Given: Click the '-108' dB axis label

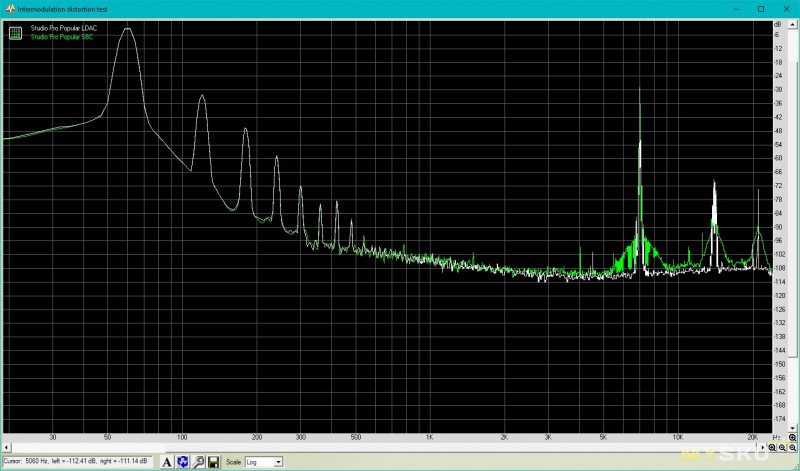Looking at the screenshot, I should [779, 268].
